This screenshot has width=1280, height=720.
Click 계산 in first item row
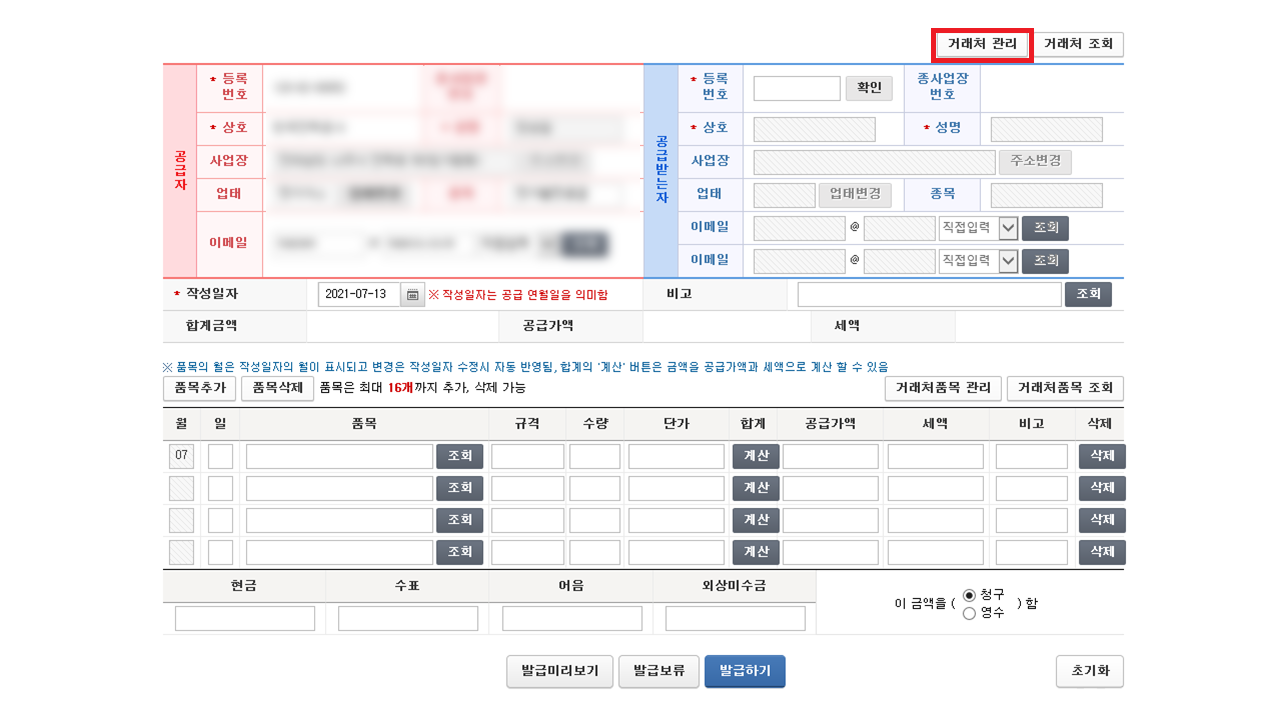tap(756, 456)
